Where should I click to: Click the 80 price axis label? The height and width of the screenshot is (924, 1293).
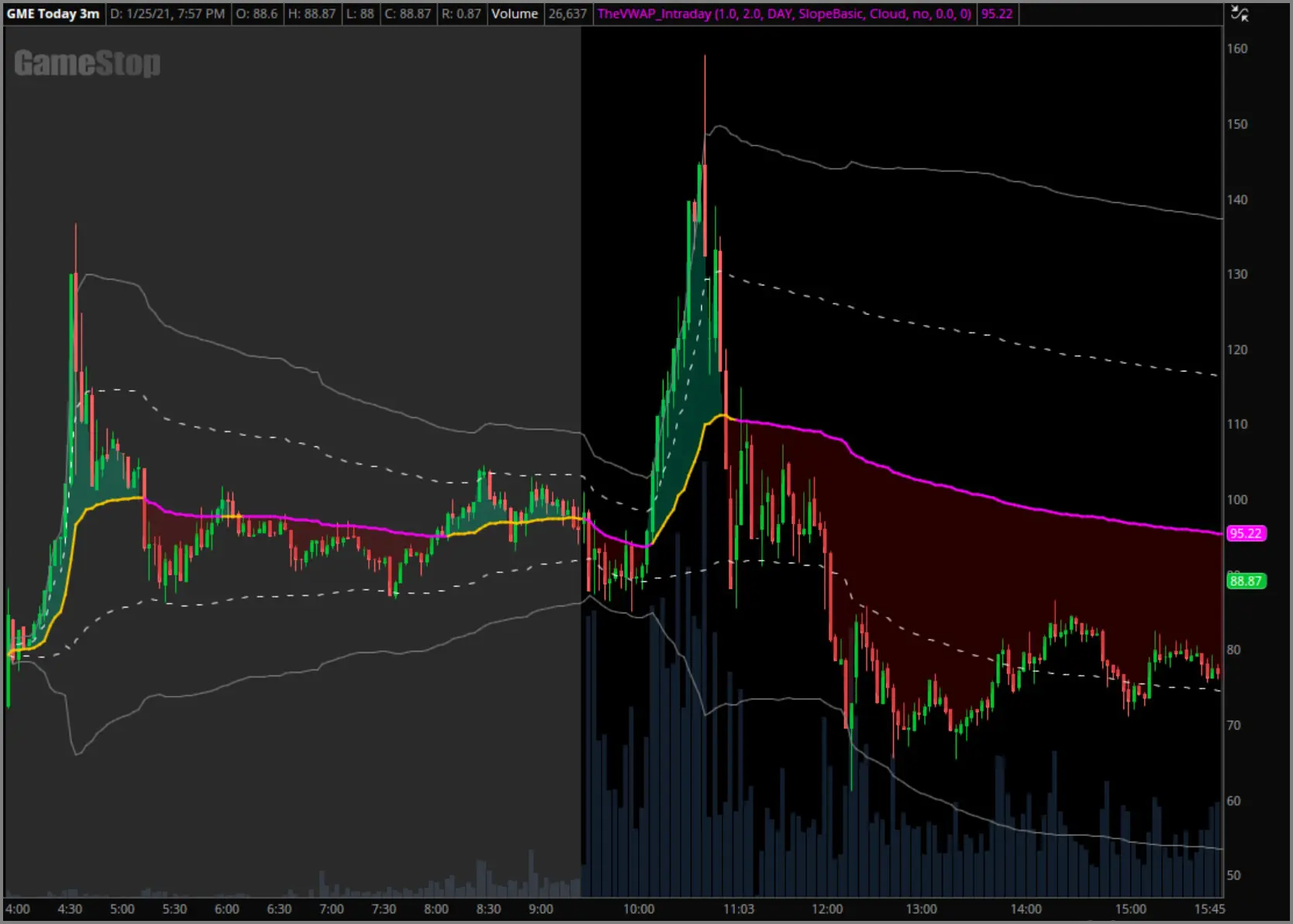[1234, 650]
